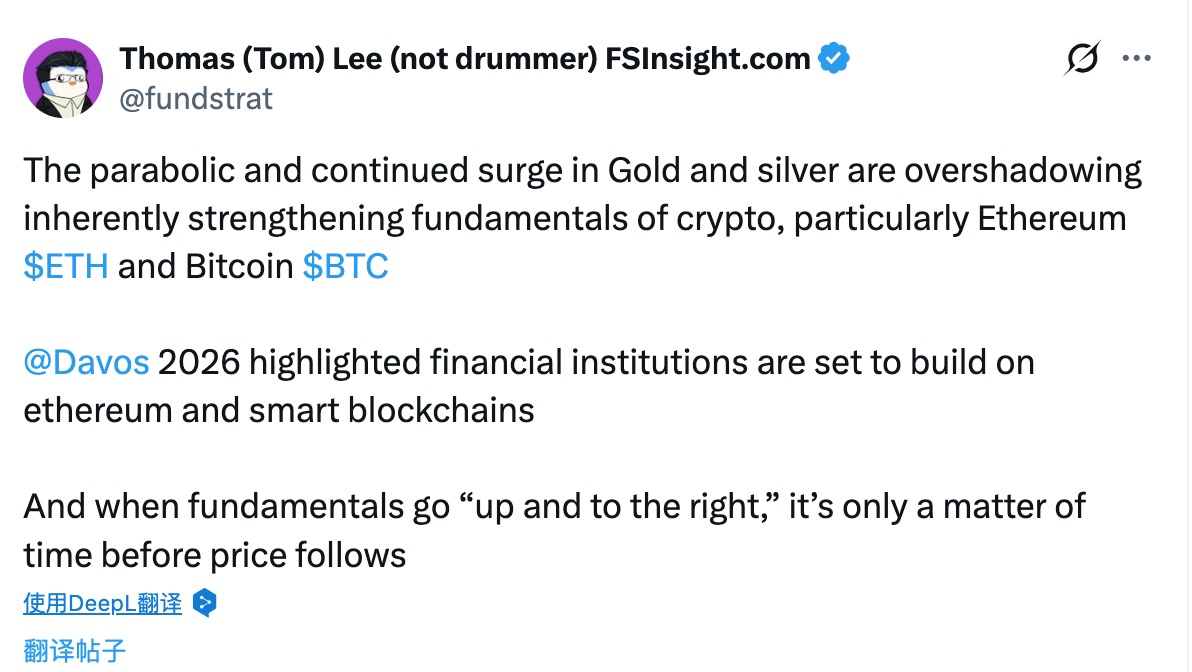Open the @Davos mention
The width and height of the screenshot is (1192, 672).
click(x=86, y=362)
